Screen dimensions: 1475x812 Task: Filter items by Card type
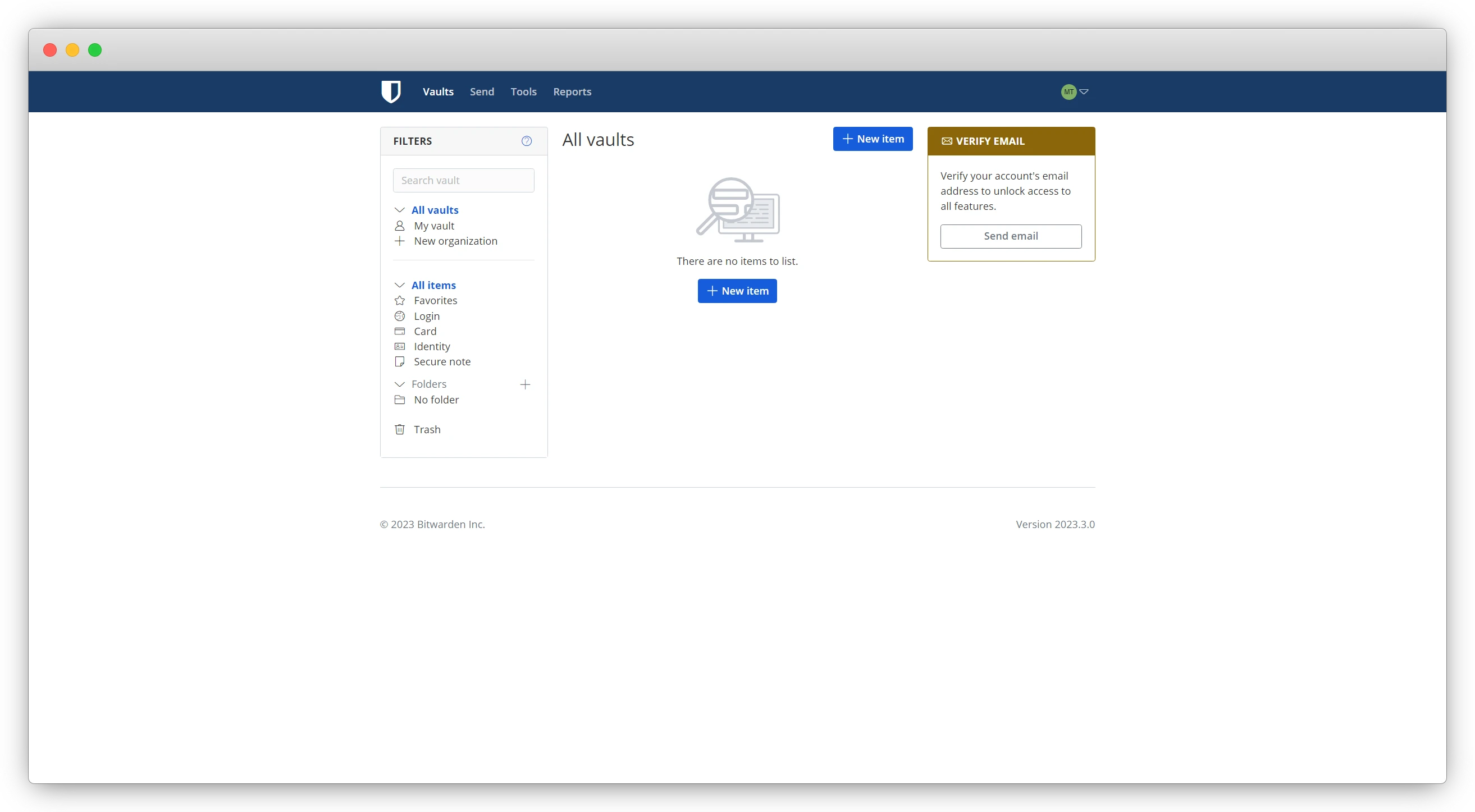click(x=425, y=331)
